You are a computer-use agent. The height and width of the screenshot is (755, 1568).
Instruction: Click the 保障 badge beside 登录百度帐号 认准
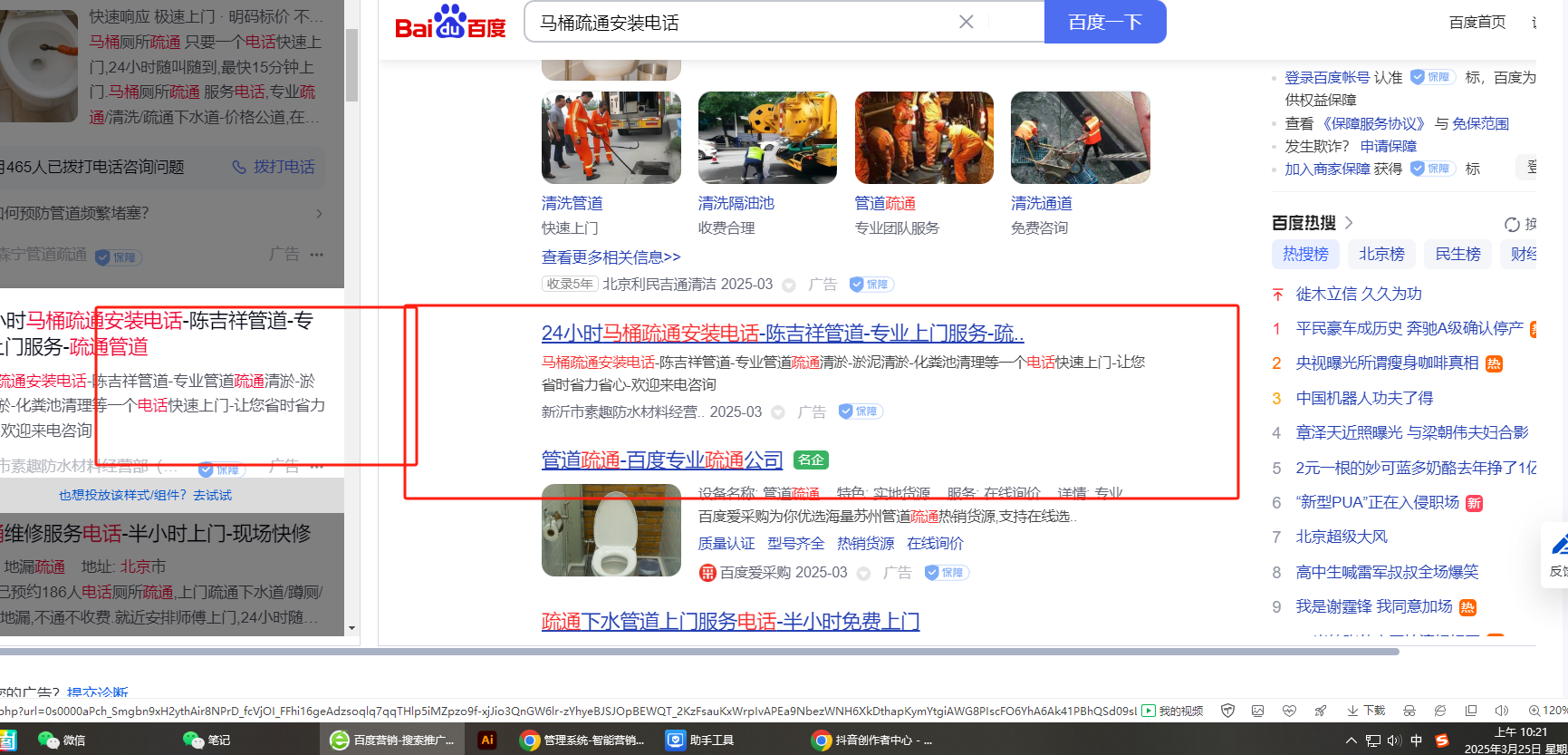pos(1432,77)
